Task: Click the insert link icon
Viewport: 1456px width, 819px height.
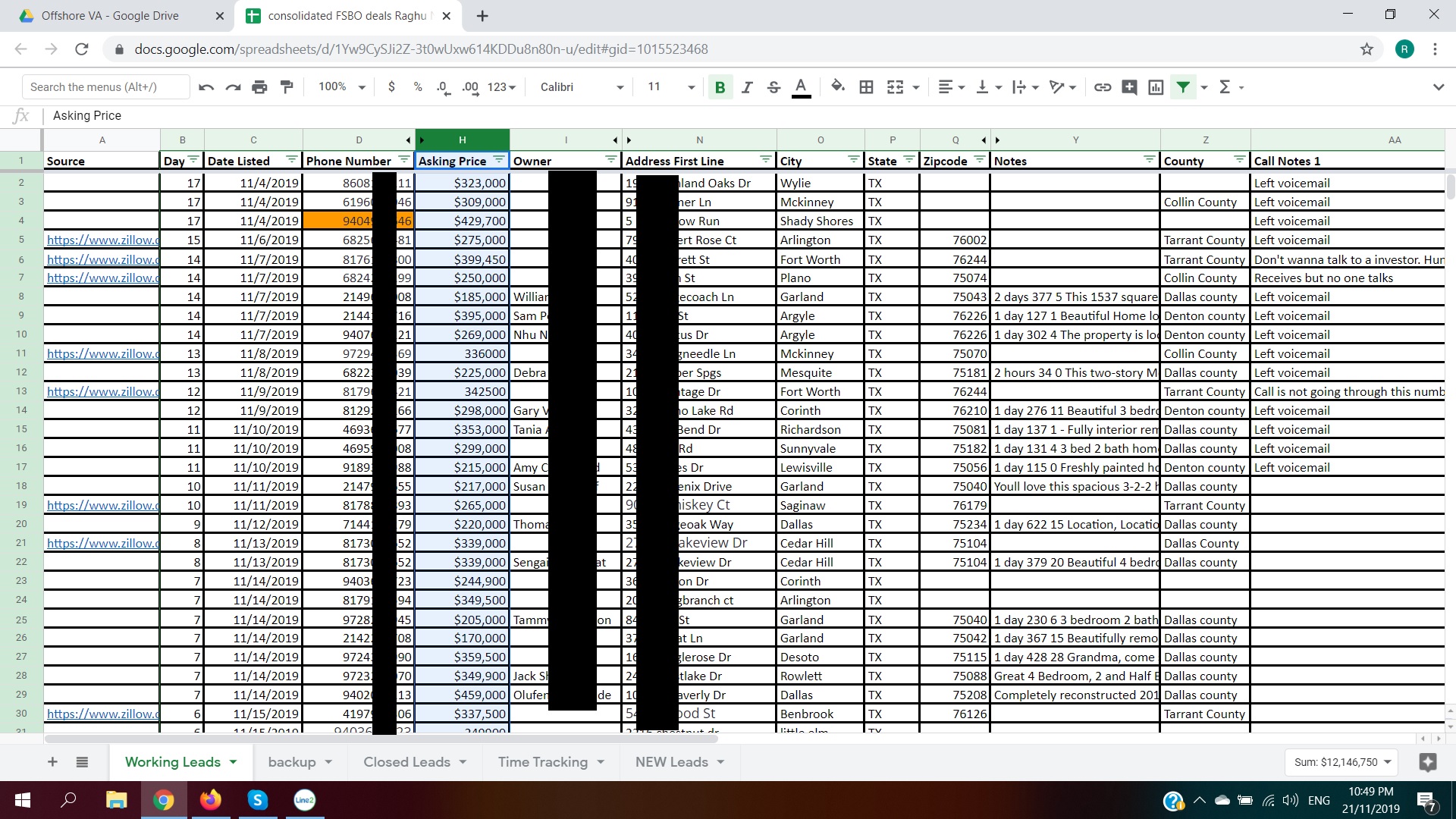Action: tap(1103, 87)
